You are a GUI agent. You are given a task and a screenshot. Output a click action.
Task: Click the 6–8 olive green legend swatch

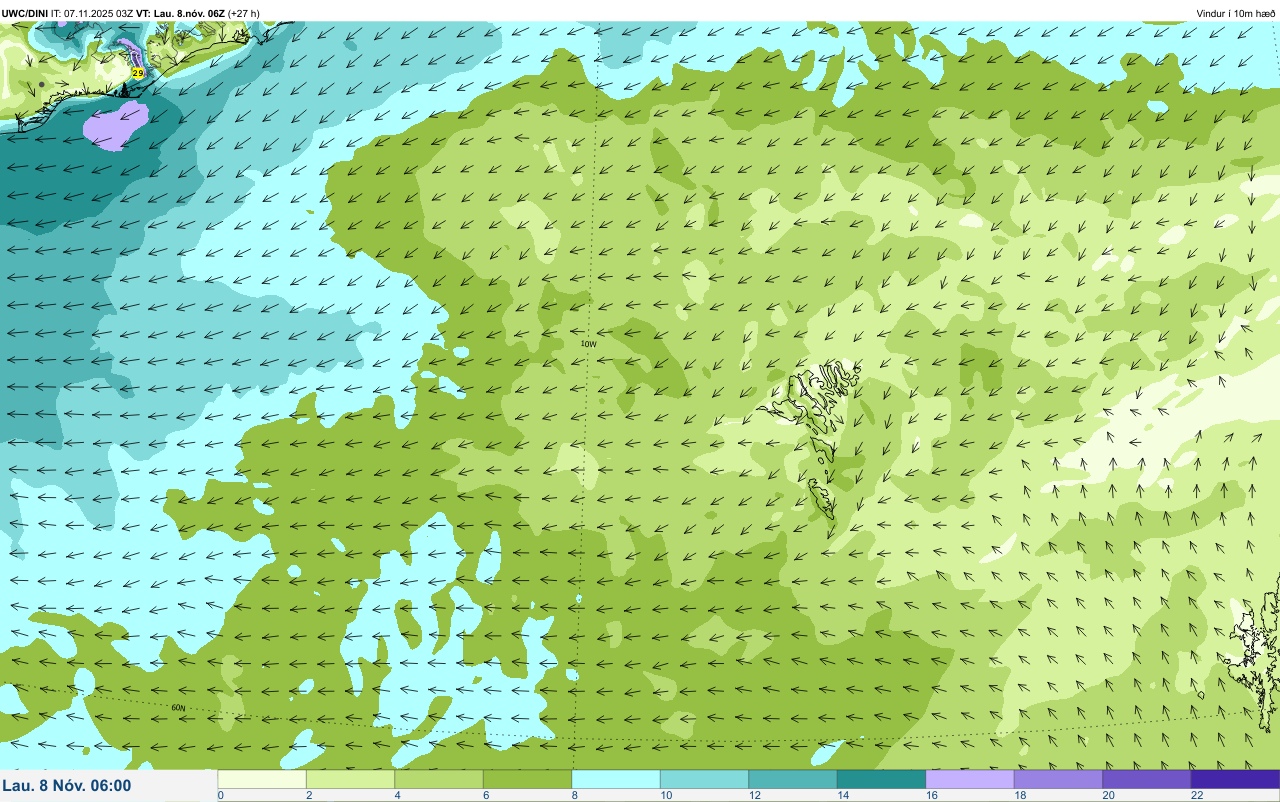click(527, 779)
